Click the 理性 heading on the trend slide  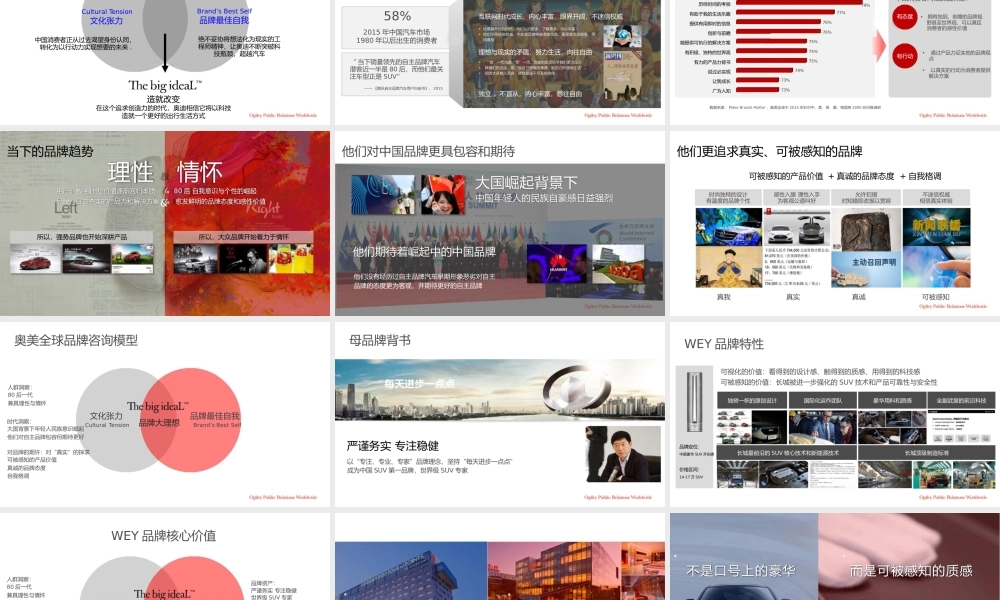click(130, 172)
